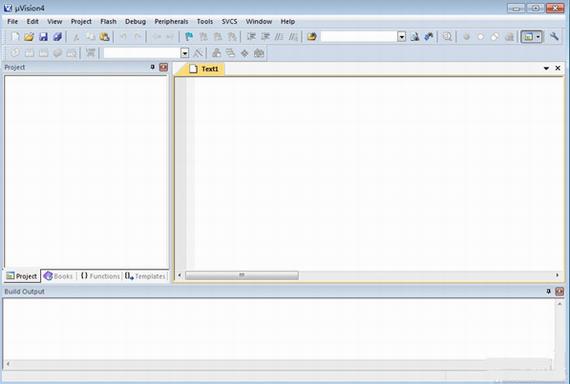This screenshot has height=384, width=570.
Task: Click the Copy icon in toolbar
Action: coord(90,37)
